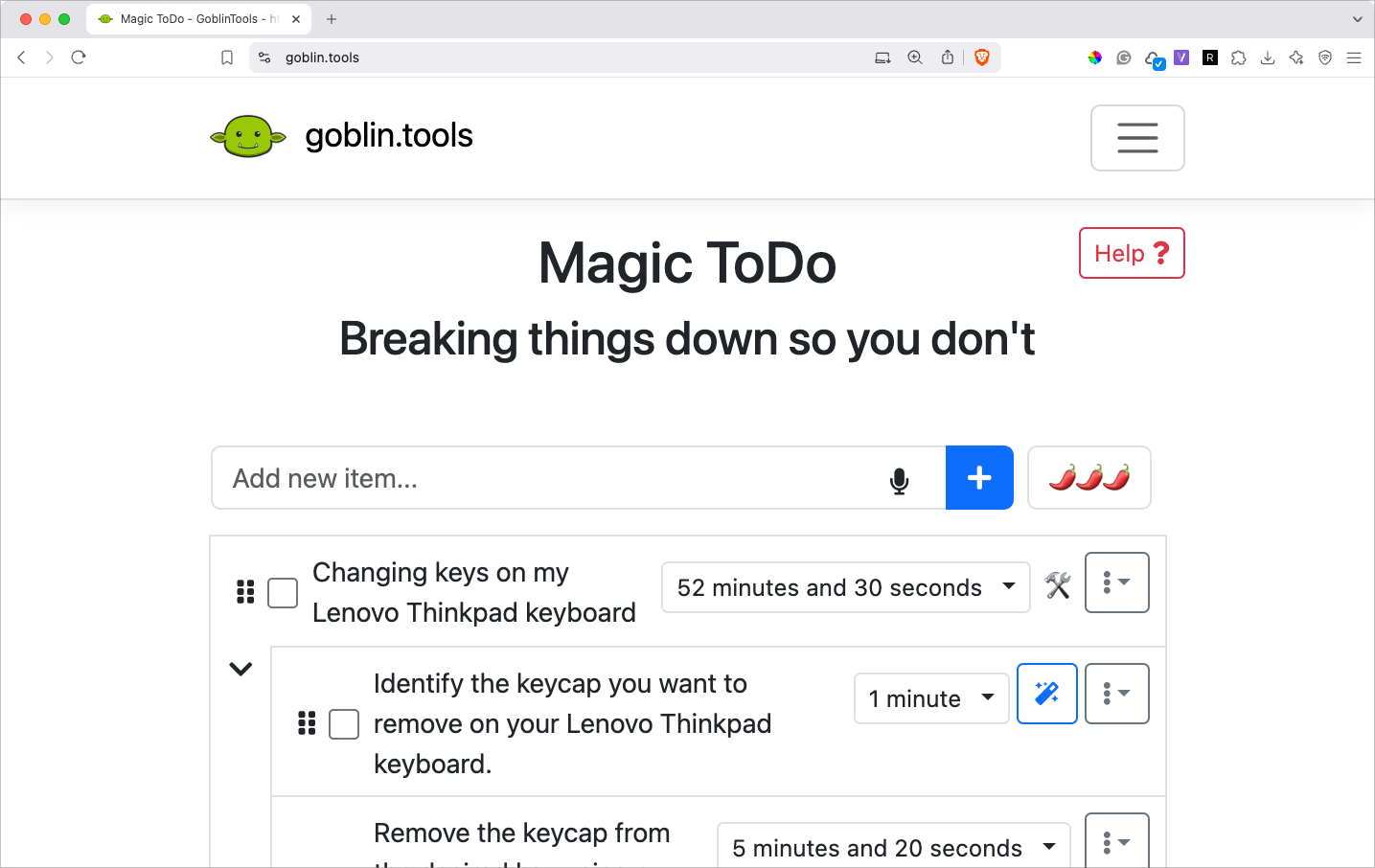Click the goblin.tools address bar URL
Screen dimensions: 1375x868
click(x=322, y=57)
